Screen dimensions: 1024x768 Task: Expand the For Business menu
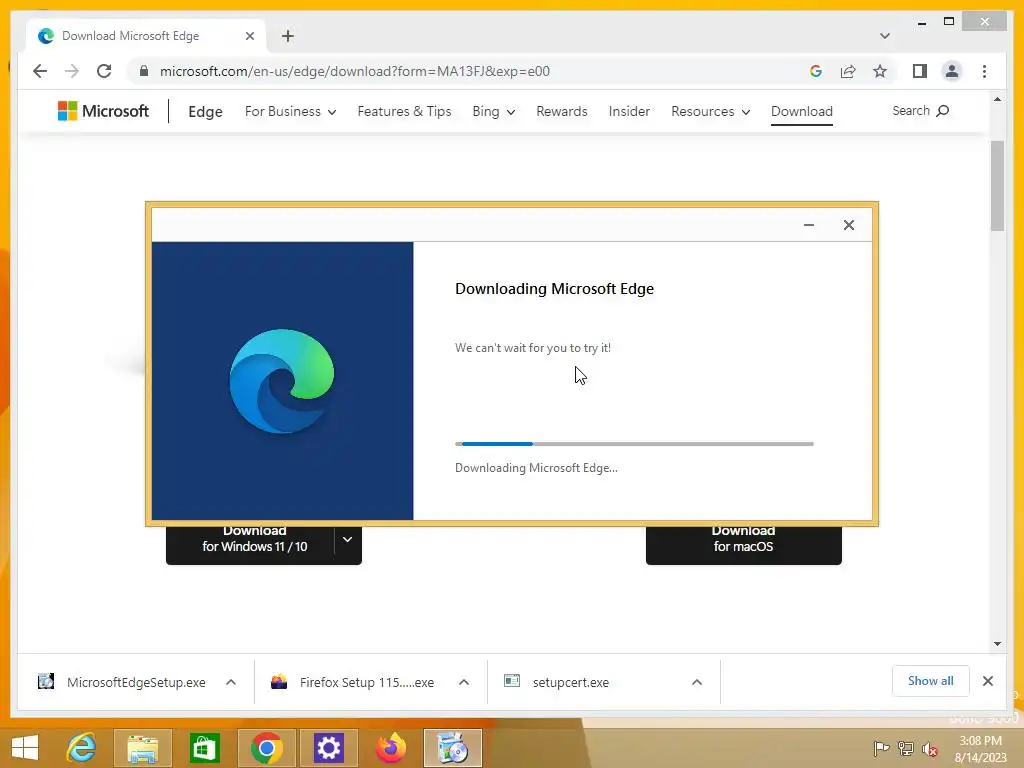(290, 112)
